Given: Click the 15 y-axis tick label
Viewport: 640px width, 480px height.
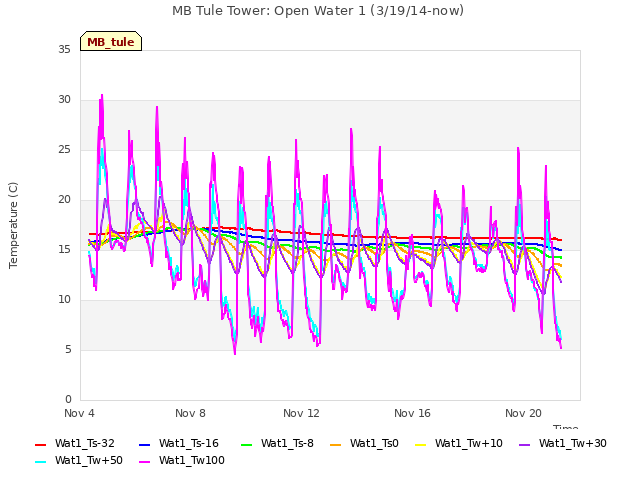Looking at the screenshot, I should pyautogui.click(x=64, y=250).
